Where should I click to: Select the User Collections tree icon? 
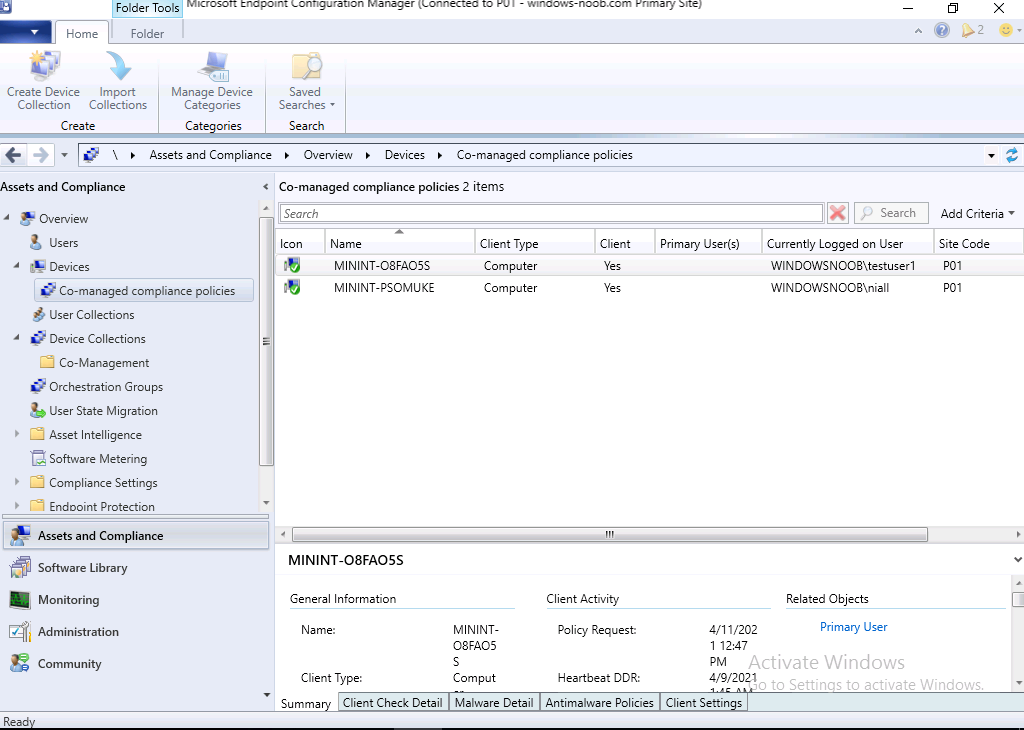pyautogui.click(x=39, y=314)
